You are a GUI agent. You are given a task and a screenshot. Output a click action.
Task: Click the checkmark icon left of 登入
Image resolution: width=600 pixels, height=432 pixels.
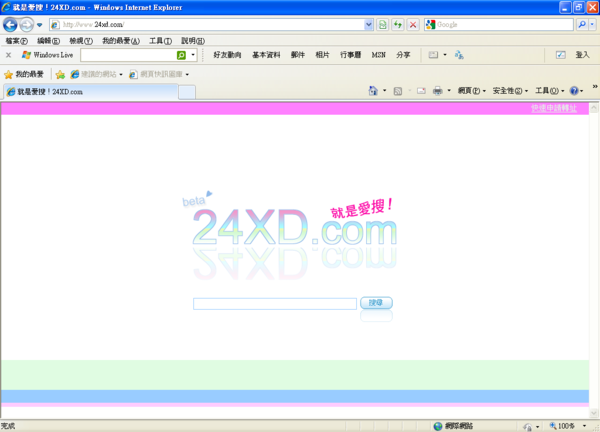pyautogui.click(x=561, y=55)
